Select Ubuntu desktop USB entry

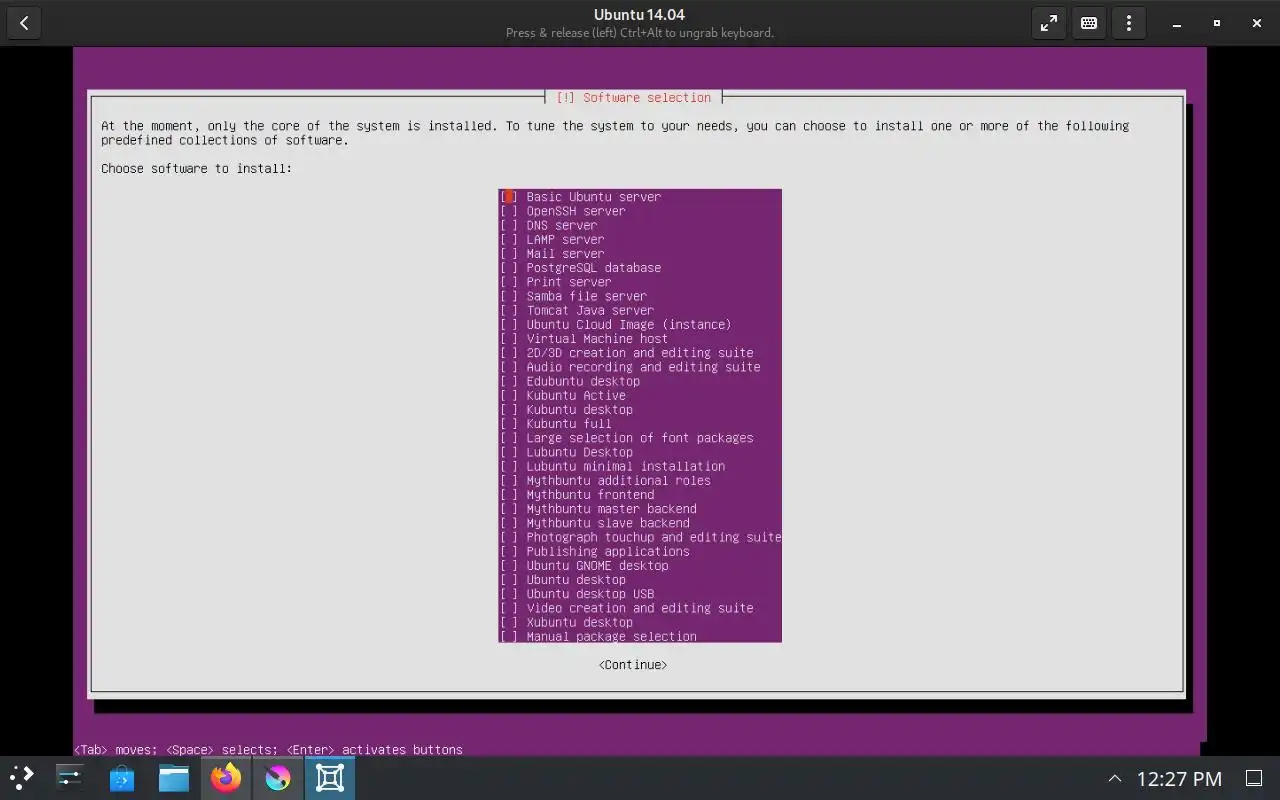coord(640,594)
